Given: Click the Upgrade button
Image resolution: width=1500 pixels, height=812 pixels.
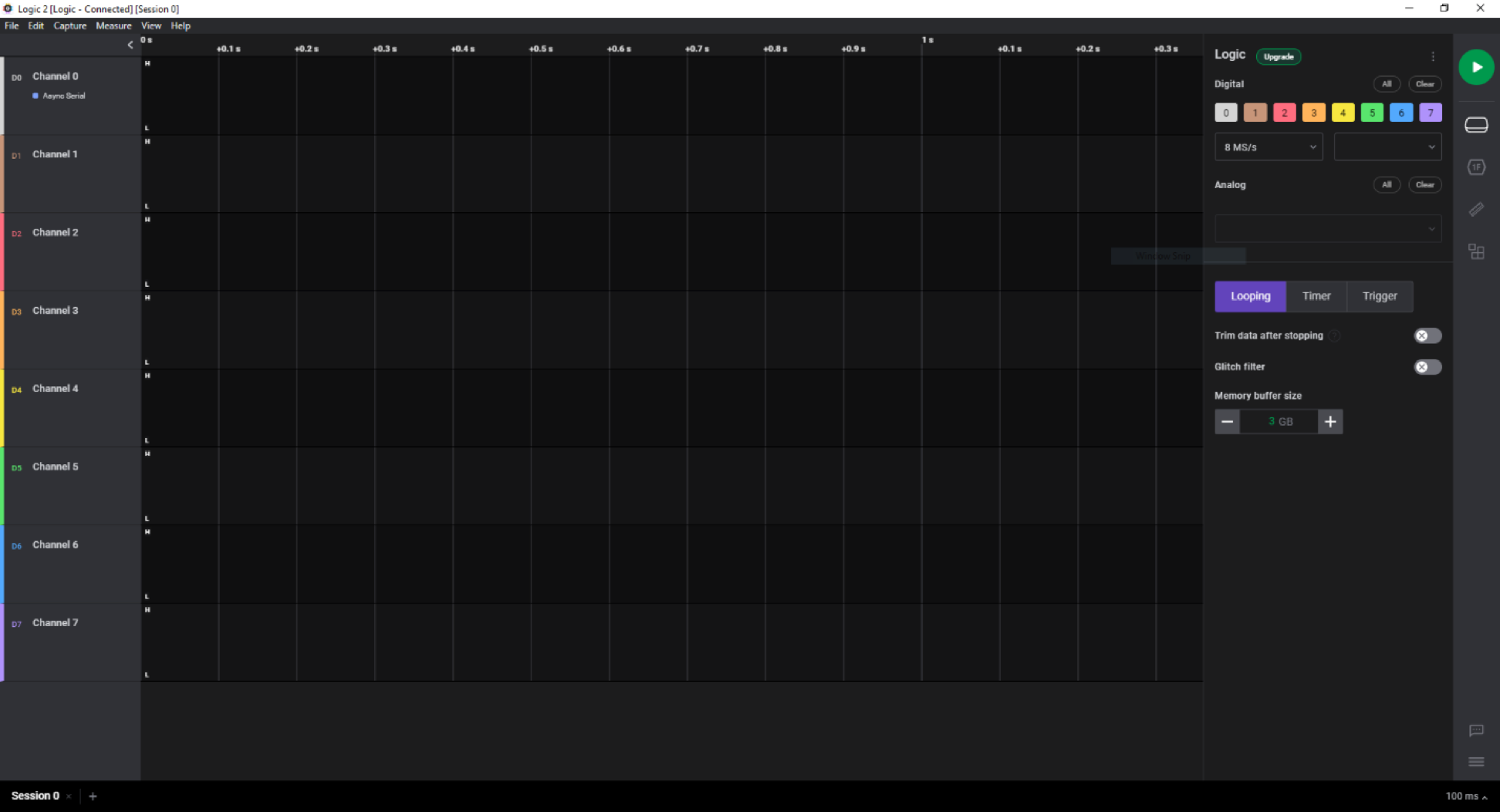Looking at the screenshot, I should (x=1279, y=56).
